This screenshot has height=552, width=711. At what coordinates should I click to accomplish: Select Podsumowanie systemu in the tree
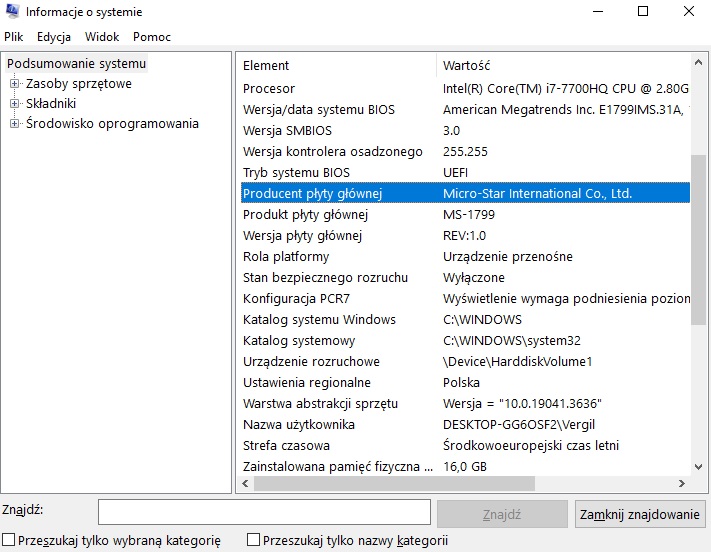[77, 64]
